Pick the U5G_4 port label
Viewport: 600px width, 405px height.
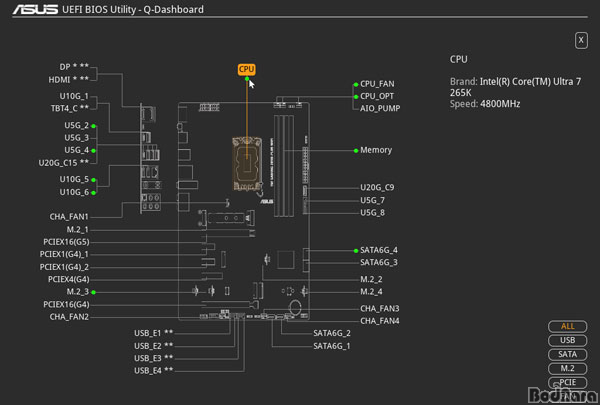click(77, 150)
